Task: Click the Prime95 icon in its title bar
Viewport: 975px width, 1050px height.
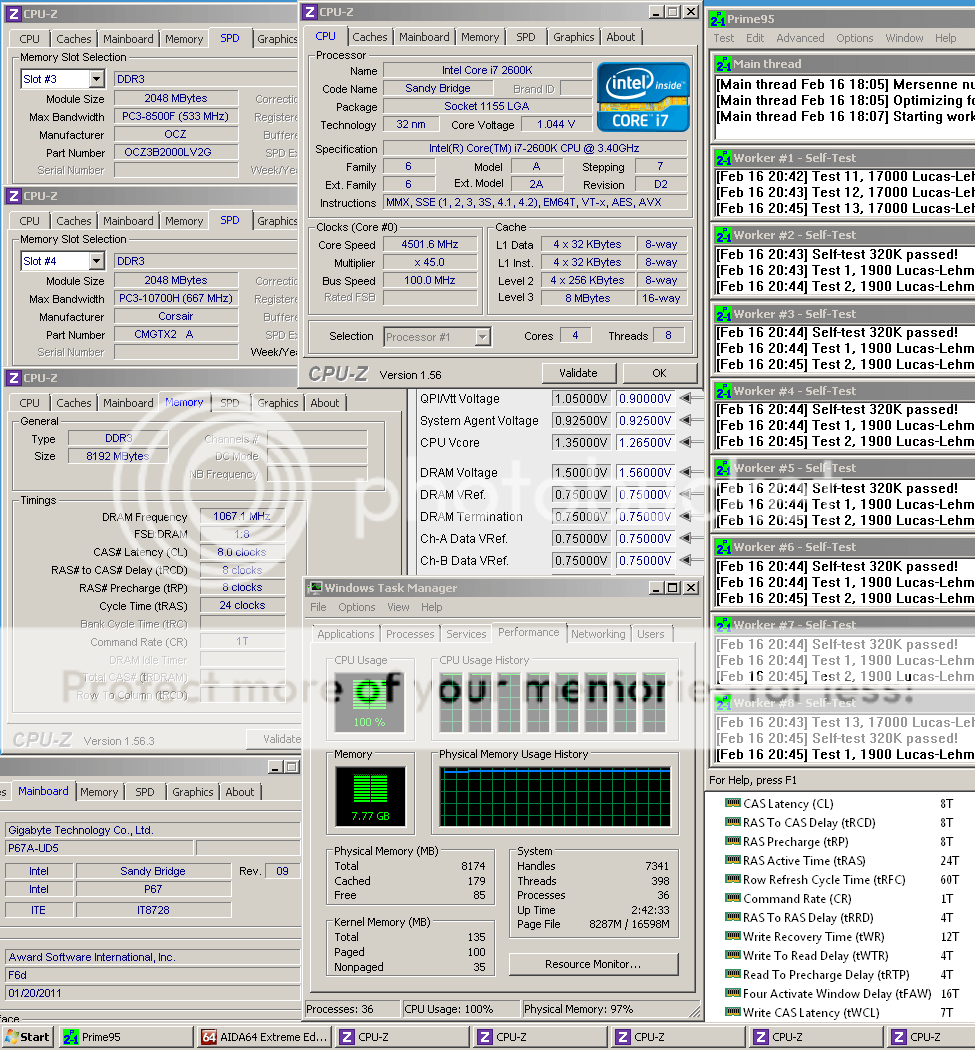Action: point(718,19)
